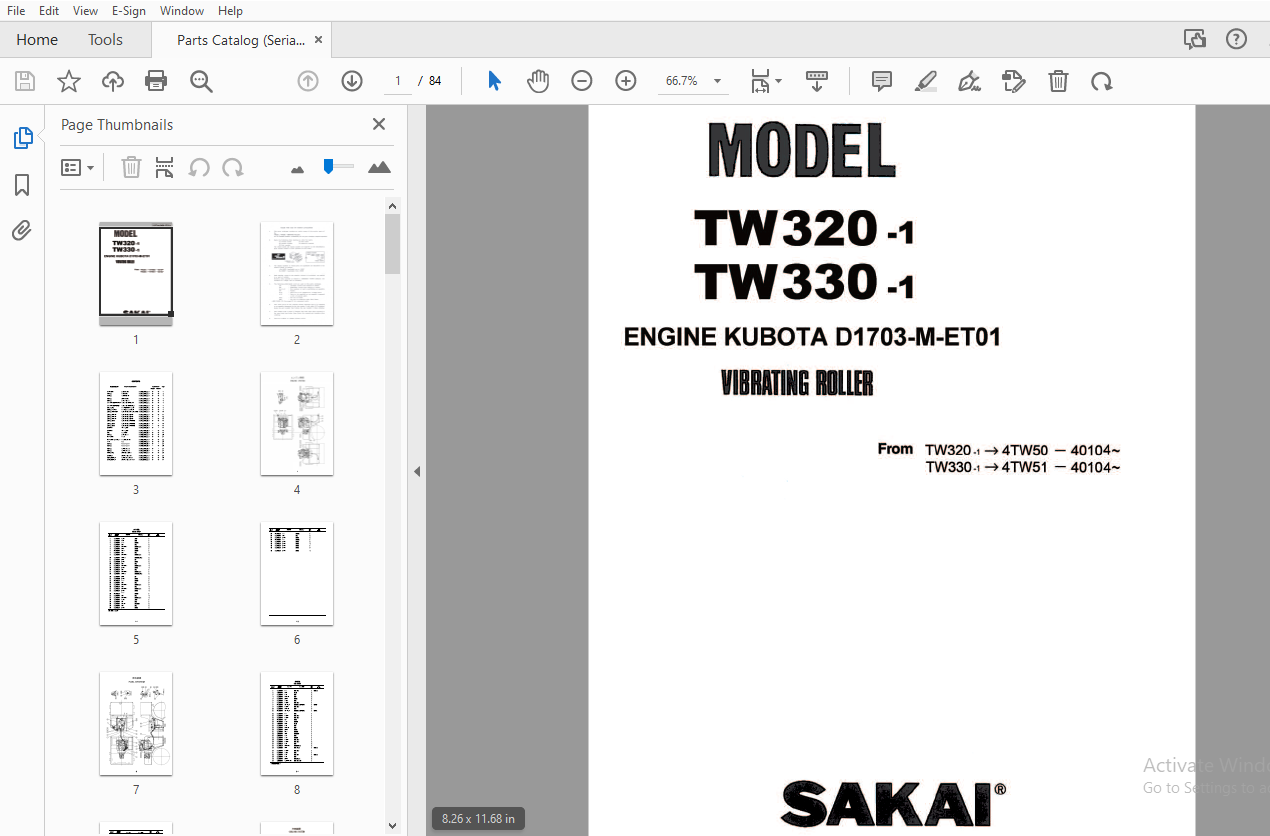The height and width of the screenshot is (836, 1270).
Task: Zoom out with the minus button
Action: pos(582,81)
